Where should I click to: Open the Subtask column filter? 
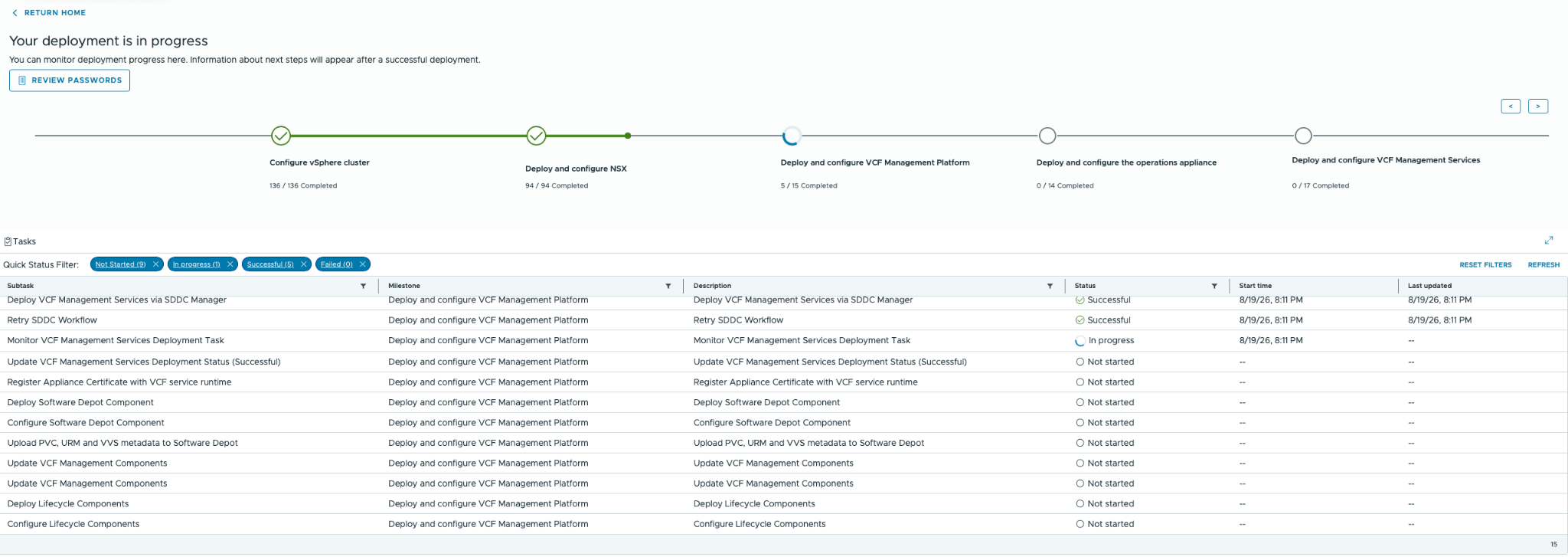(363, 286)
